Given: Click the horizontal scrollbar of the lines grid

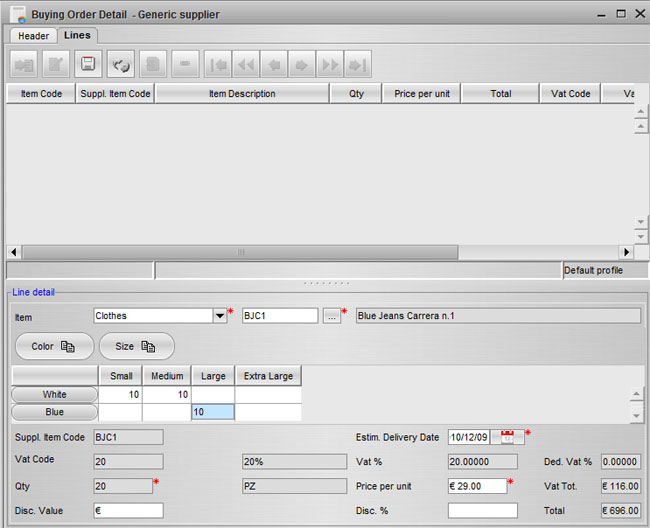Looking at the screenshot, I should pyautogui.click(x=240, y=252).
